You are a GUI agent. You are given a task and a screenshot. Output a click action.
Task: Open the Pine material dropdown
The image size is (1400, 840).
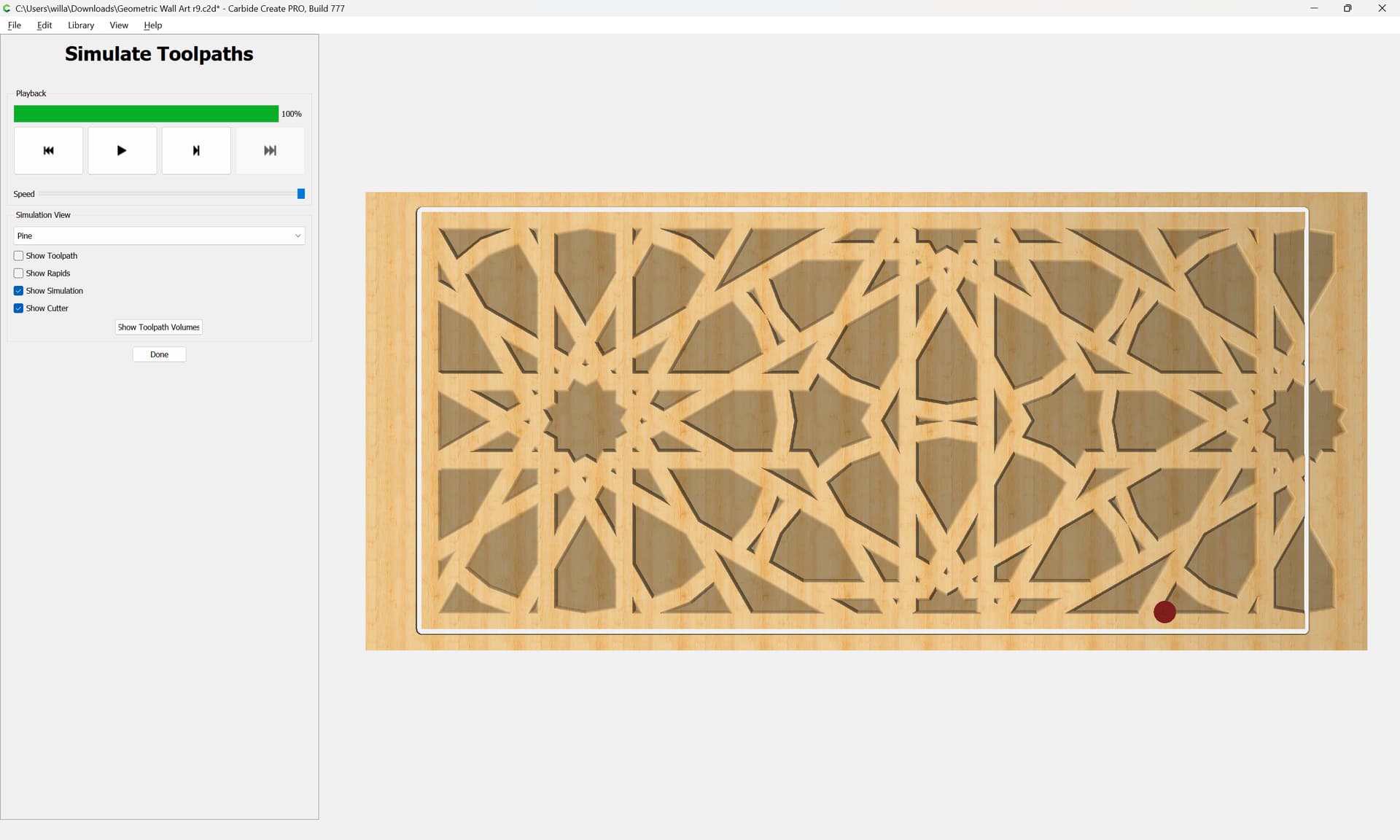pyautogui.click(x=158, y=236)
